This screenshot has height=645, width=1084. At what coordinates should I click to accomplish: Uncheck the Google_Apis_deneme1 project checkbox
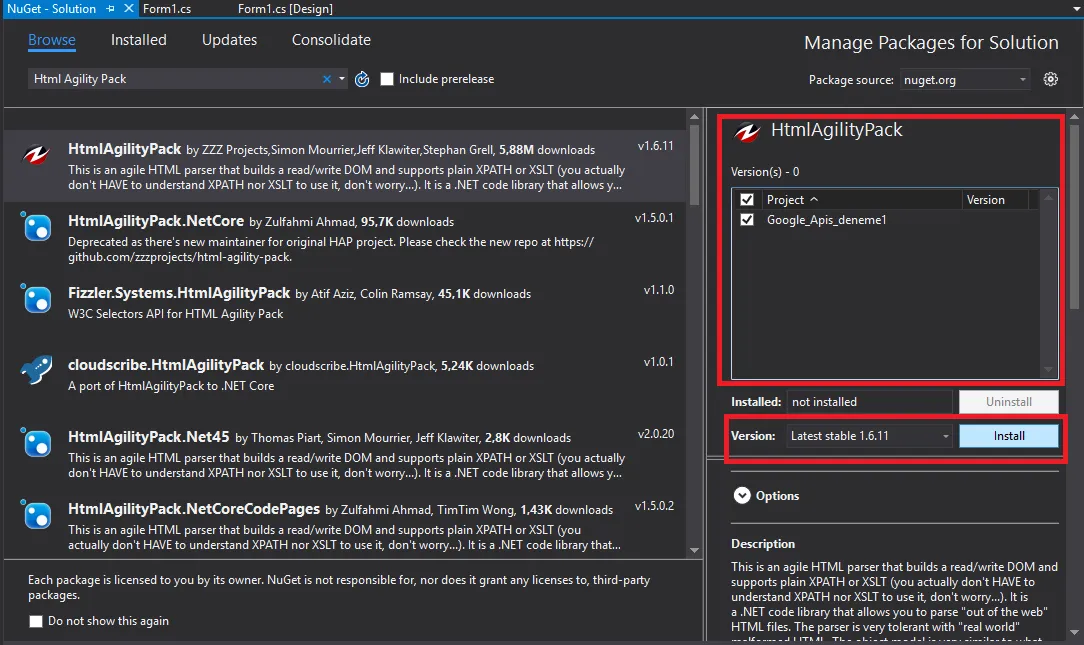coord(747,220)
